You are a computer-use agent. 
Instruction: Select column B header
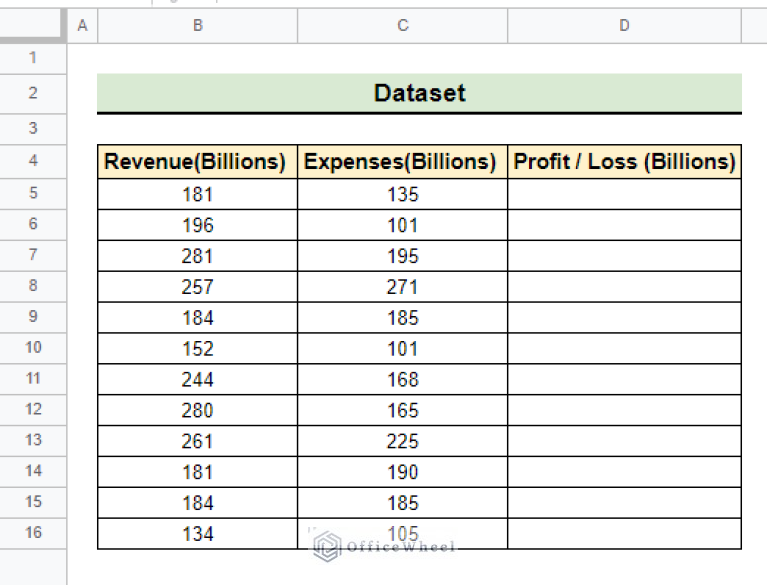coord(197,26)
